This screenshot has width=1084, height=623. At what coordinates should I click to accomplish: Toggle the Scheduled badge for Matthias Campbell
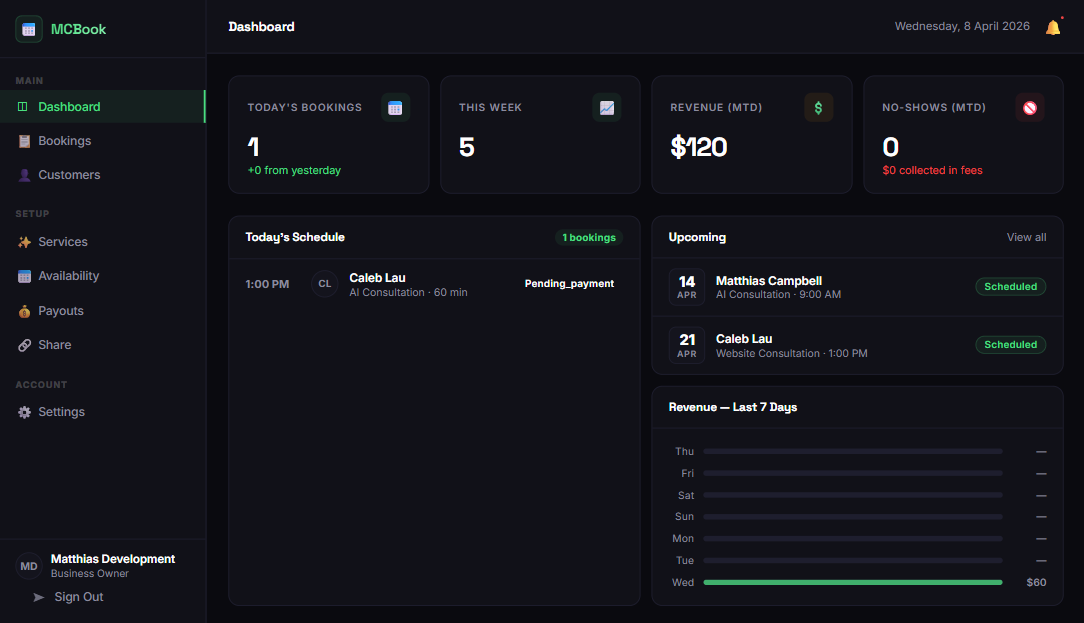tap(1010, 286)
